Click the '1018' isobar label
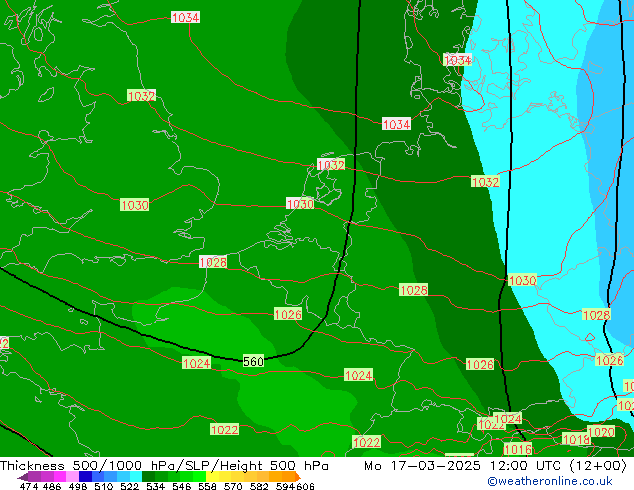The image size is (634, 490). [576, 439]
